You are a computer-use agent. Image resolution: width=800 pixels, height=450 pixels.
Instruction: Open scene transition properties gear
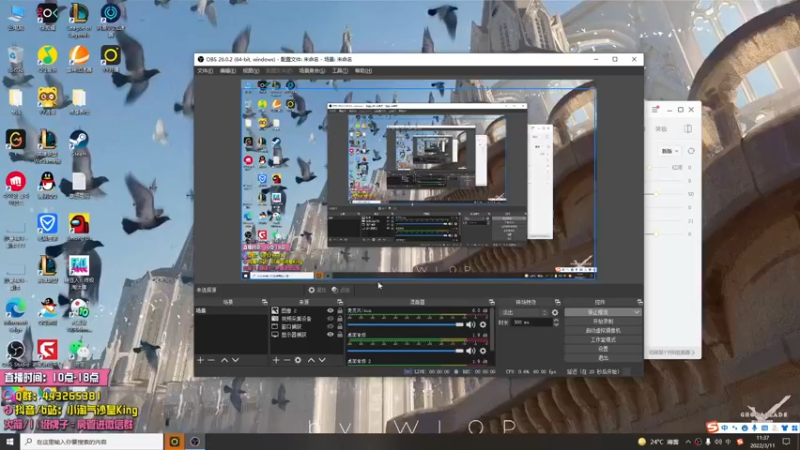(x=555, y=312)
